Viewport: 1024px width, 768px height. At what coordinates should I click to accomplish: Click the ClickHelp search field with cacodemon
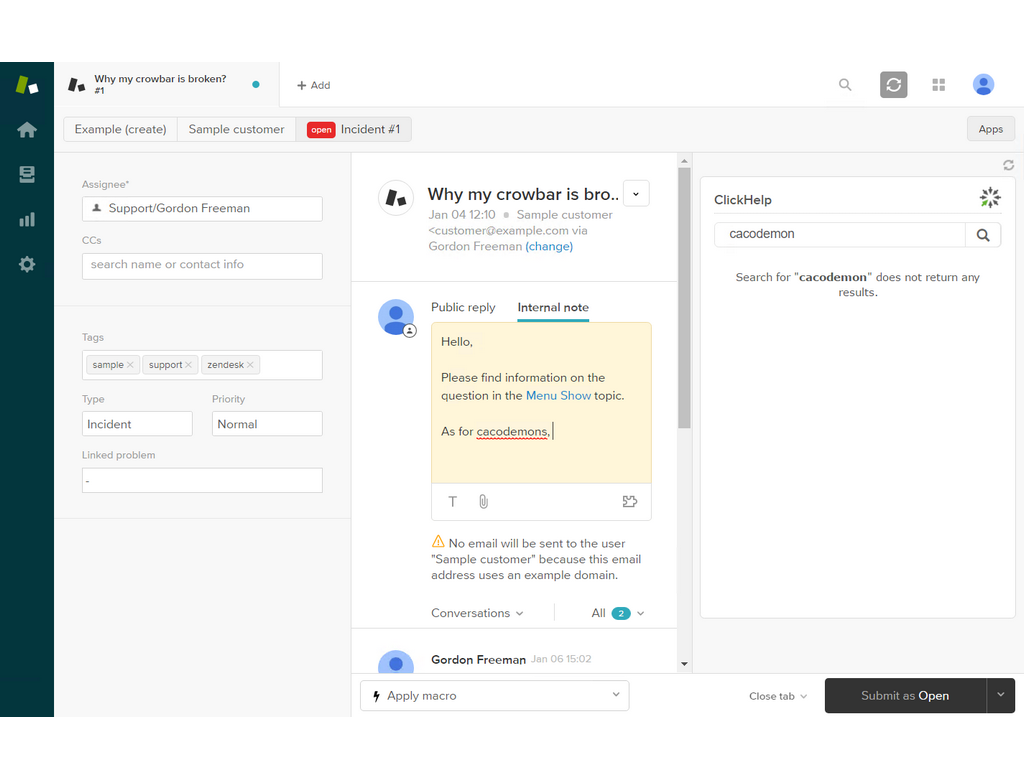tap(840, 235)
